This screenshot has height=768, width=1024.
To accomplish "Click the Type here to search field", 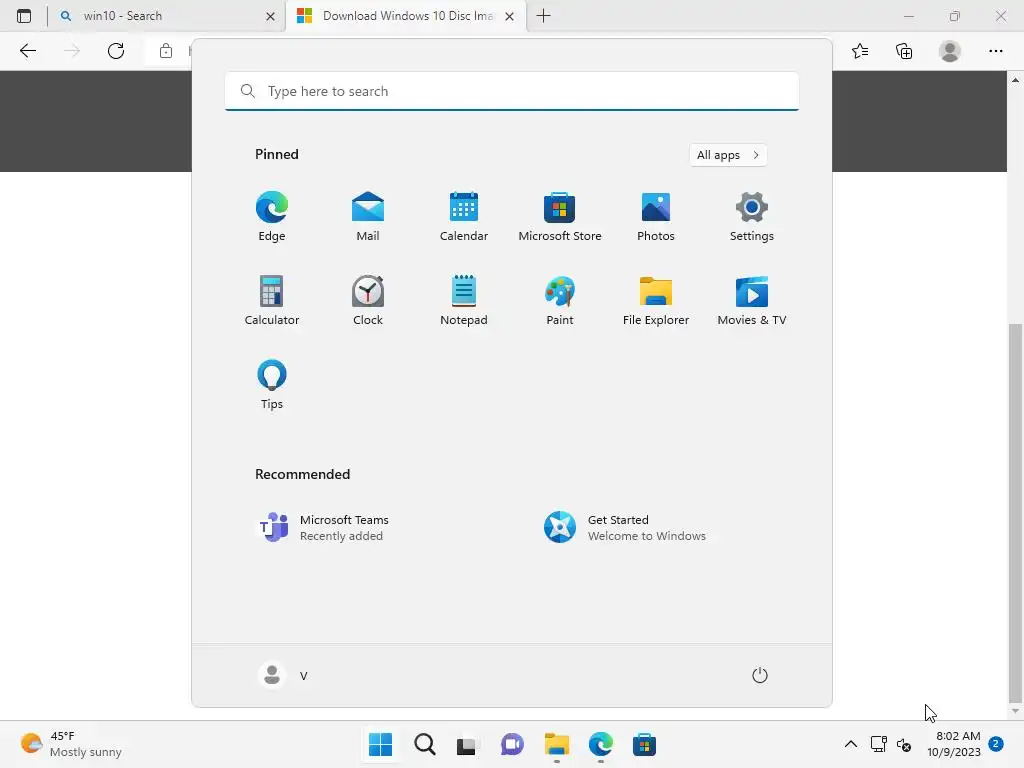I will (x=511, y=91).
